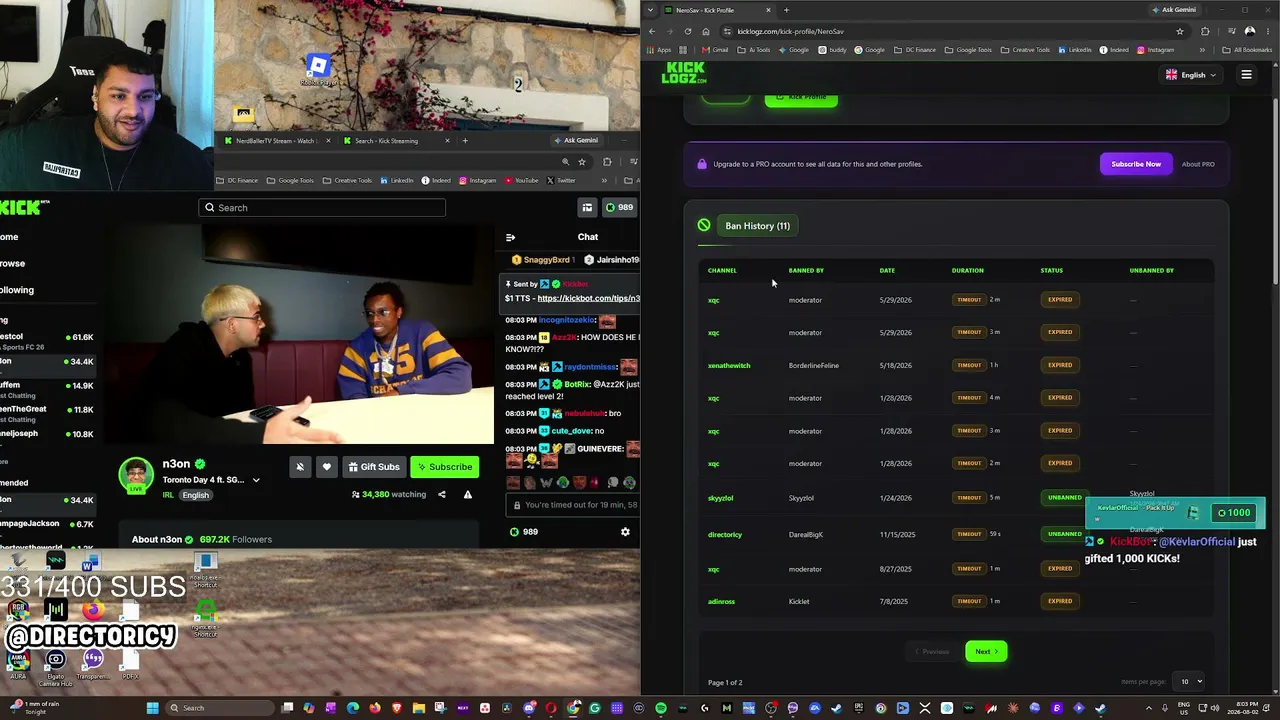Open n3on's channel avatar
This screenshot has width=1280, height=720.
(x=136, y=476)
